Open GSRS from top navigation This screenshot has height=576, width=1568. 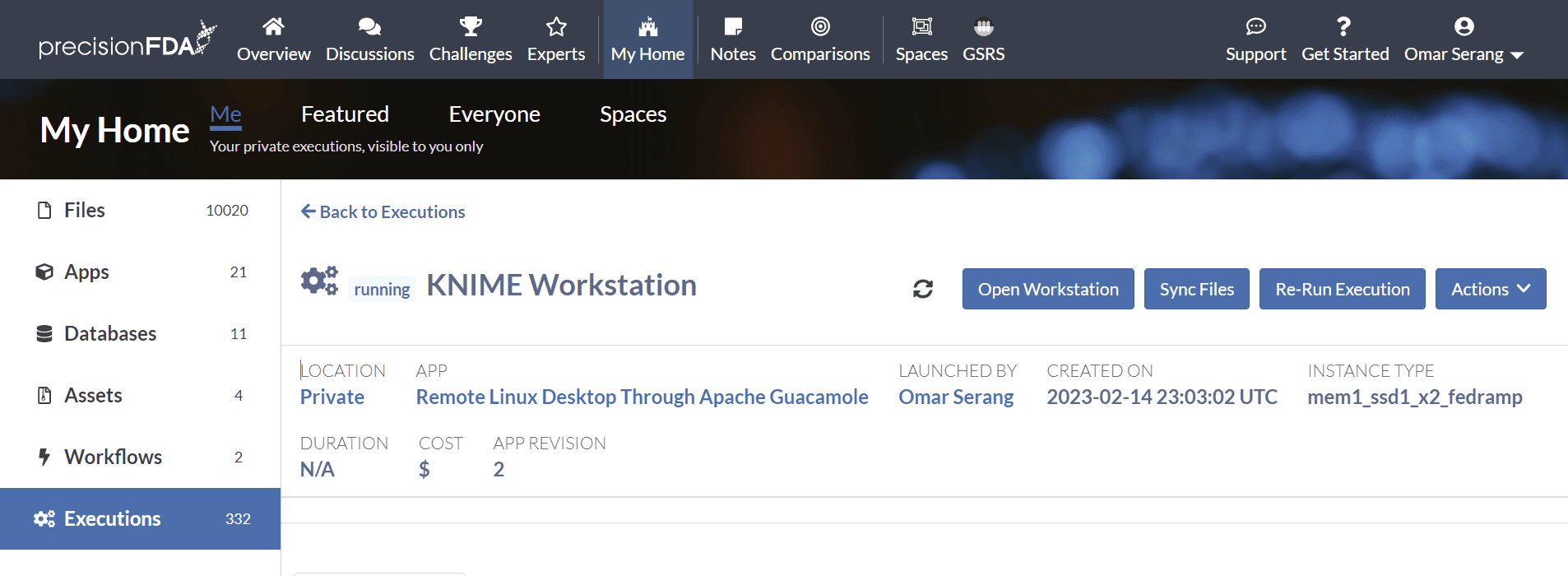[983, 39]
